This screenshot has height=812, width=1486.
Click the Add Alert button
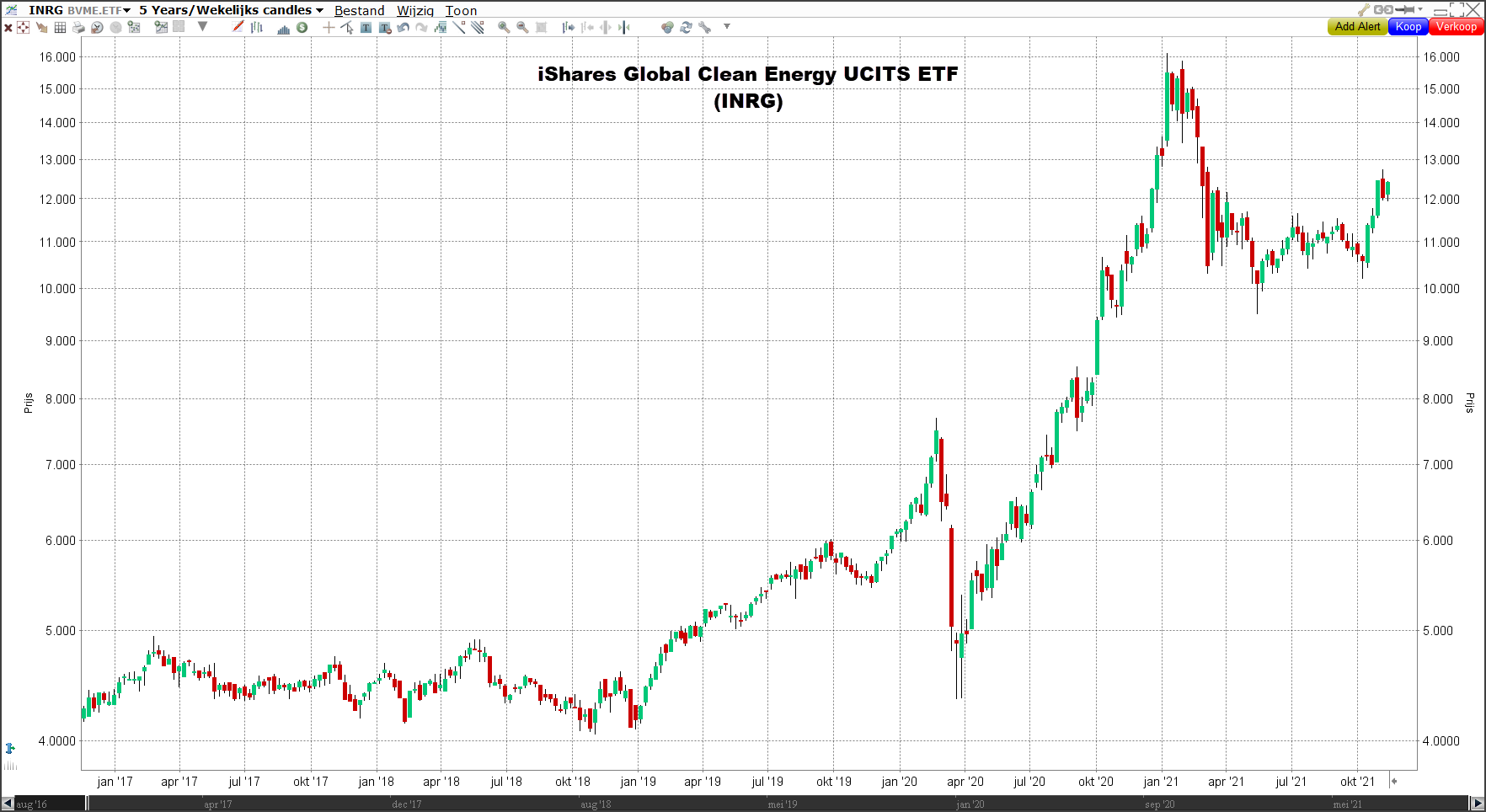point(1357,27)
